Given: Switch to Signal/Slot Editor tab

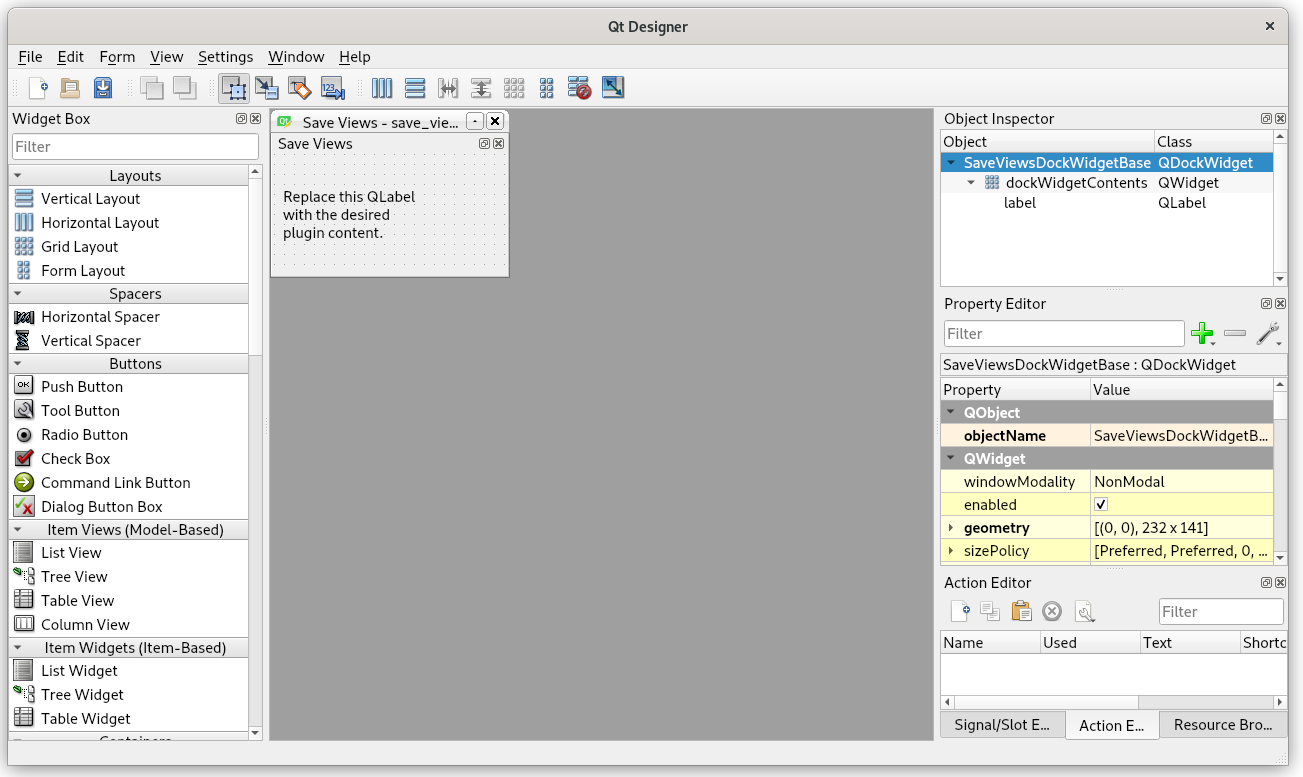Looking at the screenshot, I should 1002,725.
